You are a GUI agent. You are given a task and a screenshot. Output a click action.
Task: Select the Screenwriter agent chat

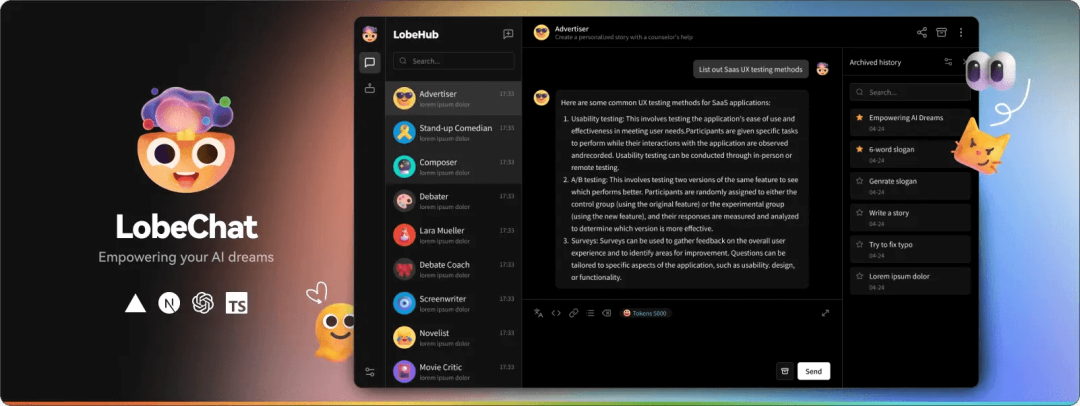pos(453,303)
